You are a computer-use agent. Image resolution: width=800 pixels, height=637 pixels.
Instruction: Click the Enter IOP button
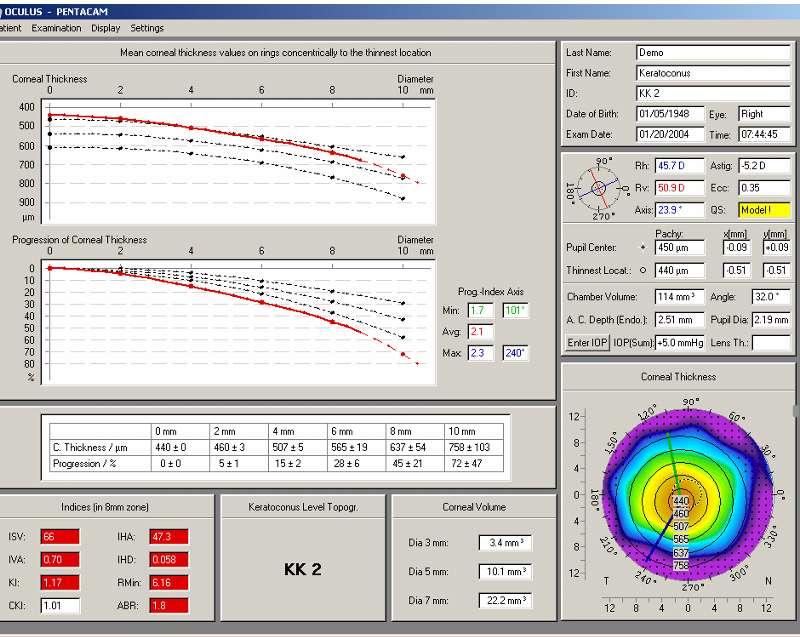(587, 342)
